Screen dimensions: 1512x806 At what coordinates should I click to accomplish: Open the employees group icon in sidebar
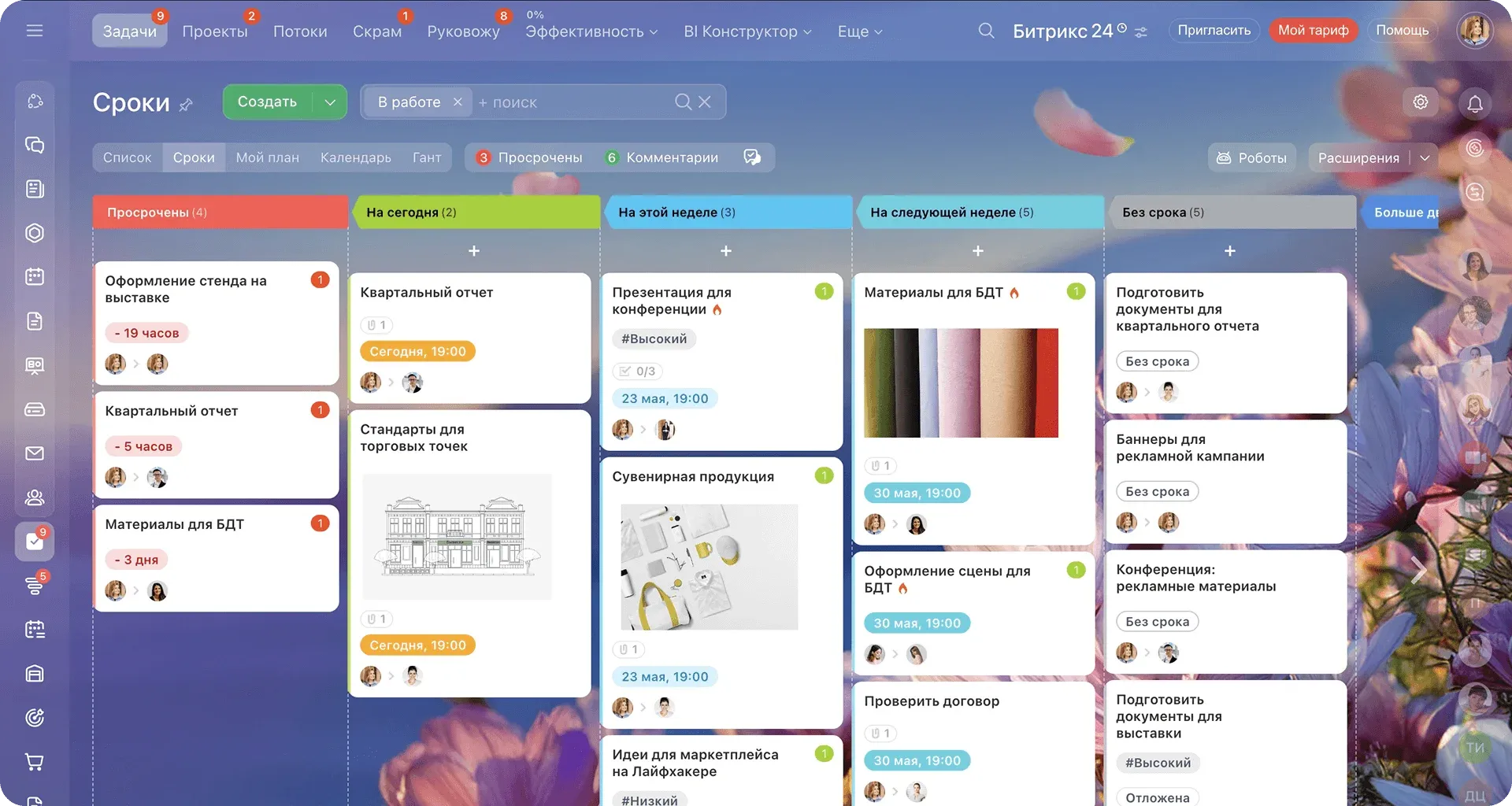coord(35,497)
